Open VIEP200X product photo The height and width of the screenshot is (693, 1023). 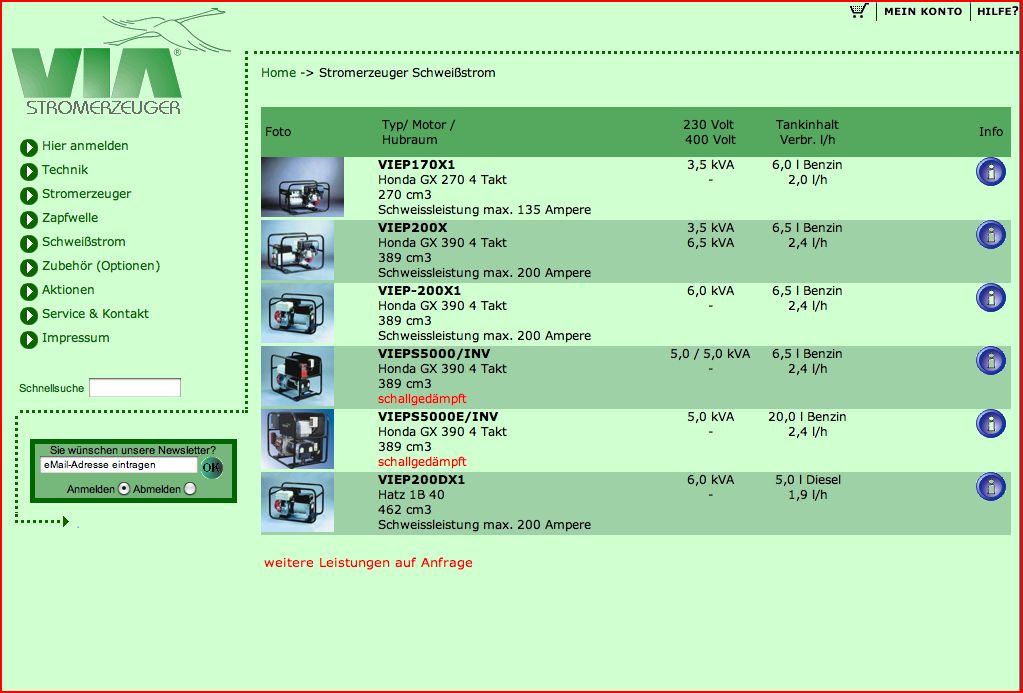(298, 251)
